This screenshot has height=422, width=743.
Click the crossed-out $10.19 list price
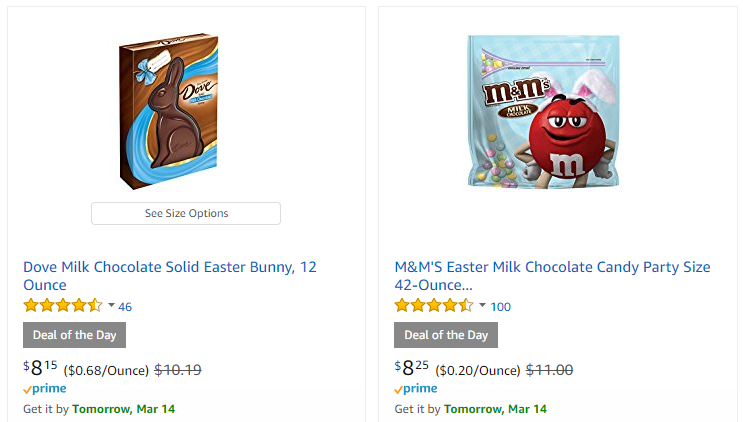tap(178, 370)
